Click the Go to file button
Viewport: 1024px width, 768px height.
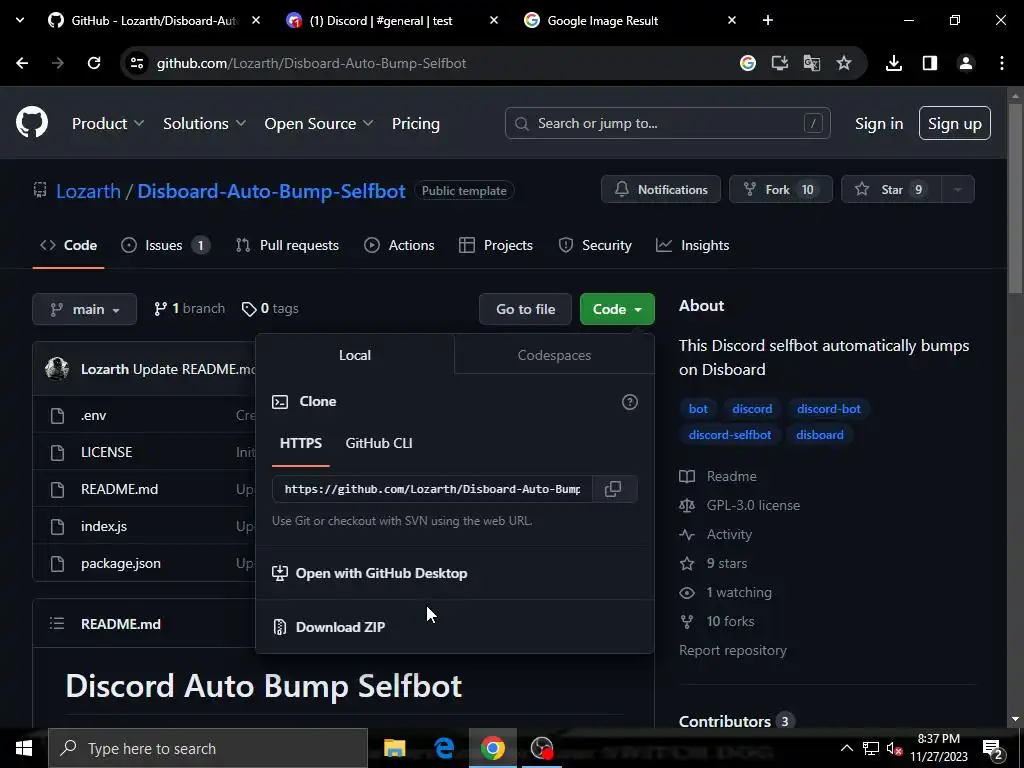[525, 309]
